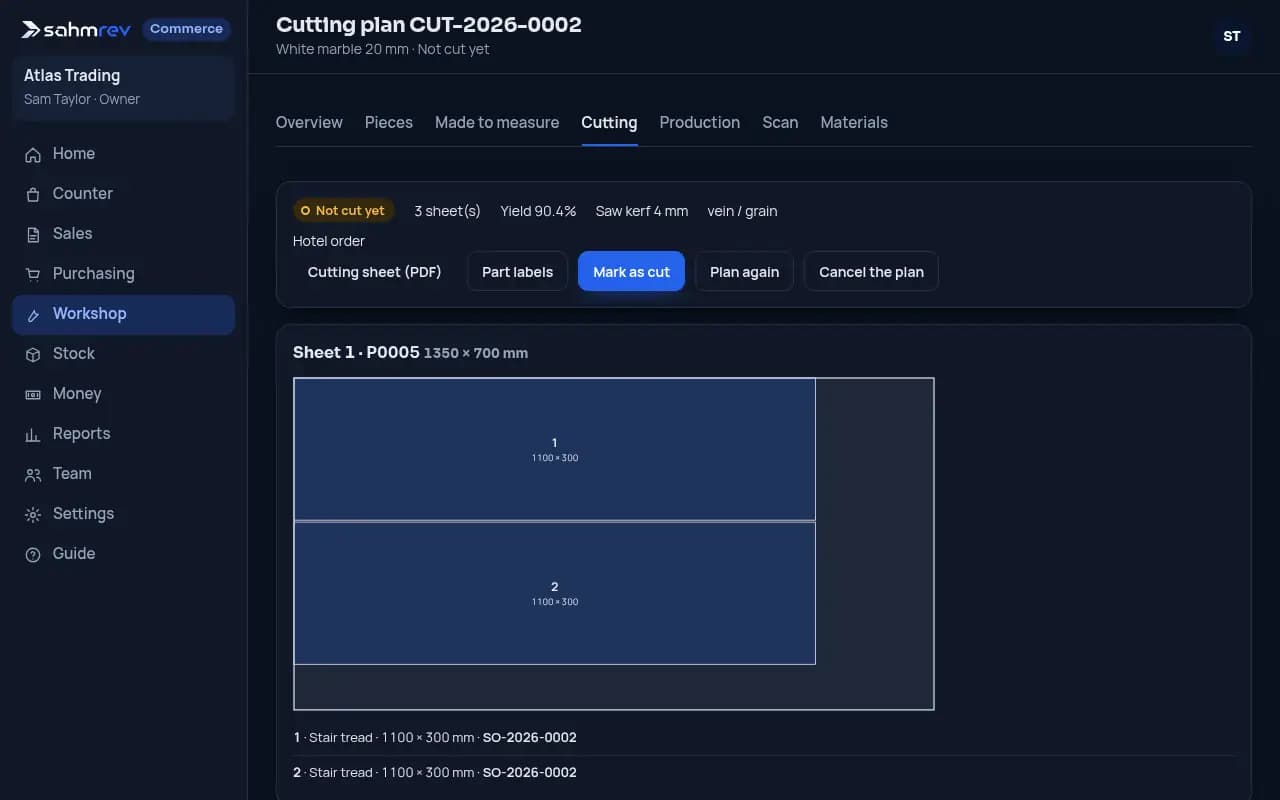Click the Commerce badge
Viewport: 1280px width, 800px height.
coord(186,29)
